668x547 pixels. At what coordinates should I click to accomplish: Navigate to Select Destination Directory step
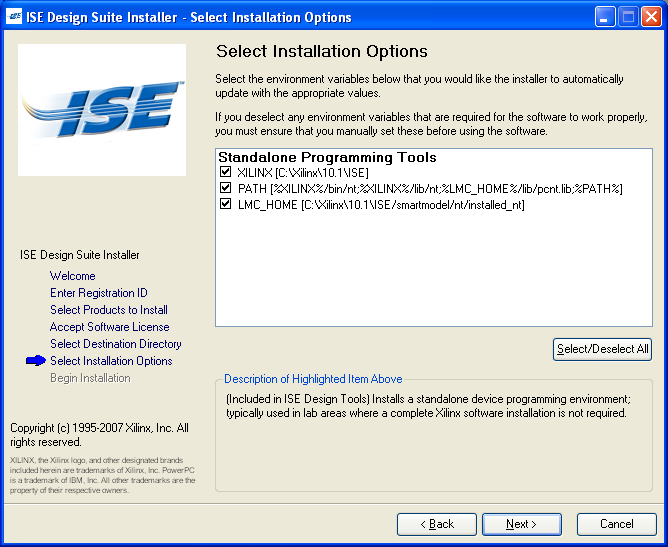(116, 344)
